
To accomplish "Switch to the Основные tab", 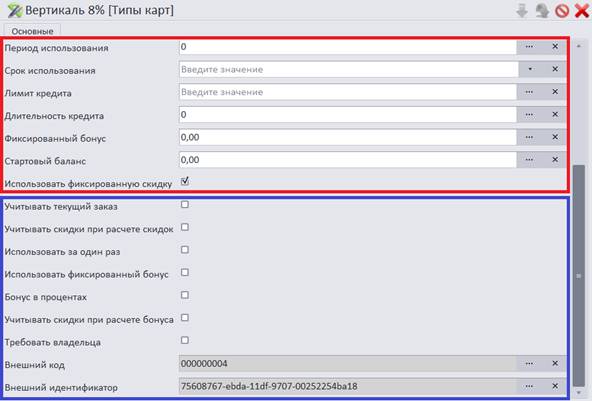I will pyautogui.click(x=32, y=31).
